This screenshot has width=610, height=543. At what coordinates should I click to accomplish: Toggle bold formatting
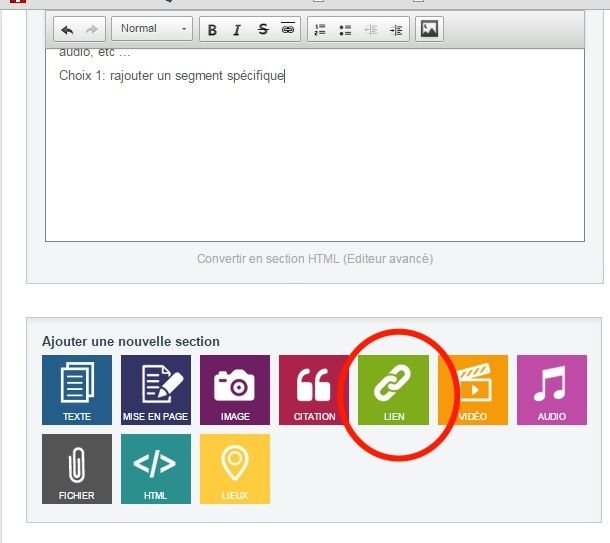(x=212, y=30)
